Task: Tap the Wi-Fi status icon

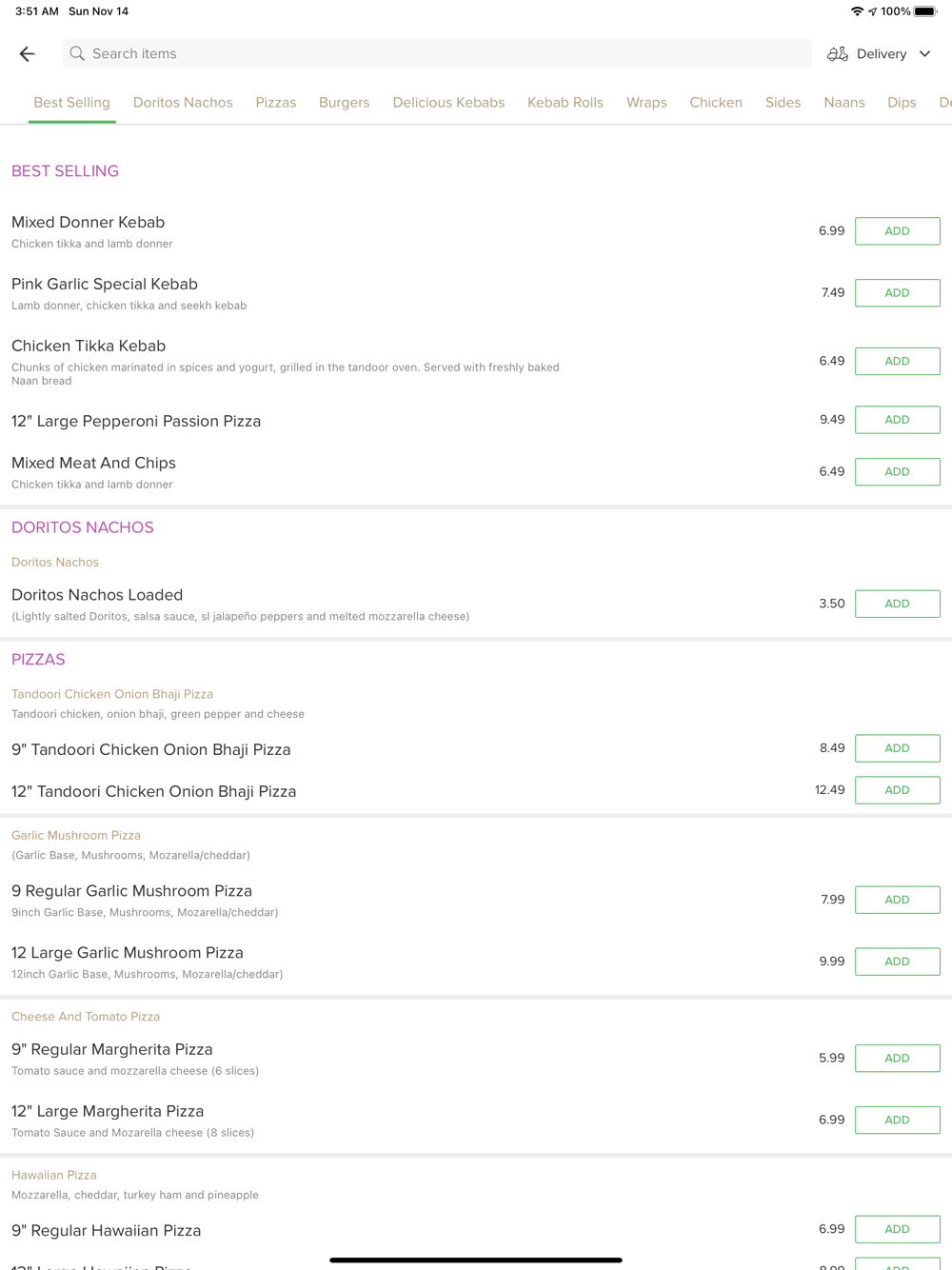Action: pos(857,11)
